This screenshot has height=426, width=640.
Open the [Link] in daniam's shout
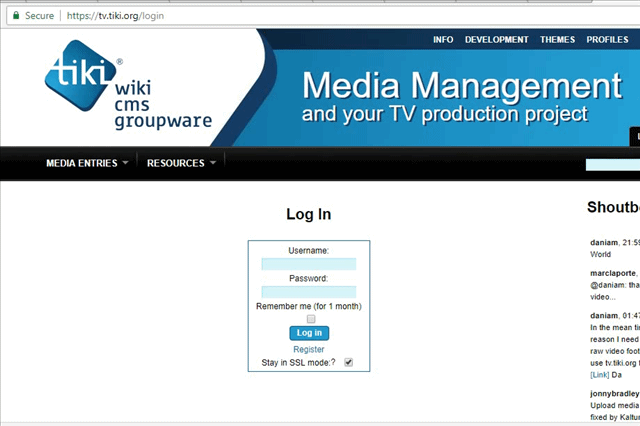(600, 375)
